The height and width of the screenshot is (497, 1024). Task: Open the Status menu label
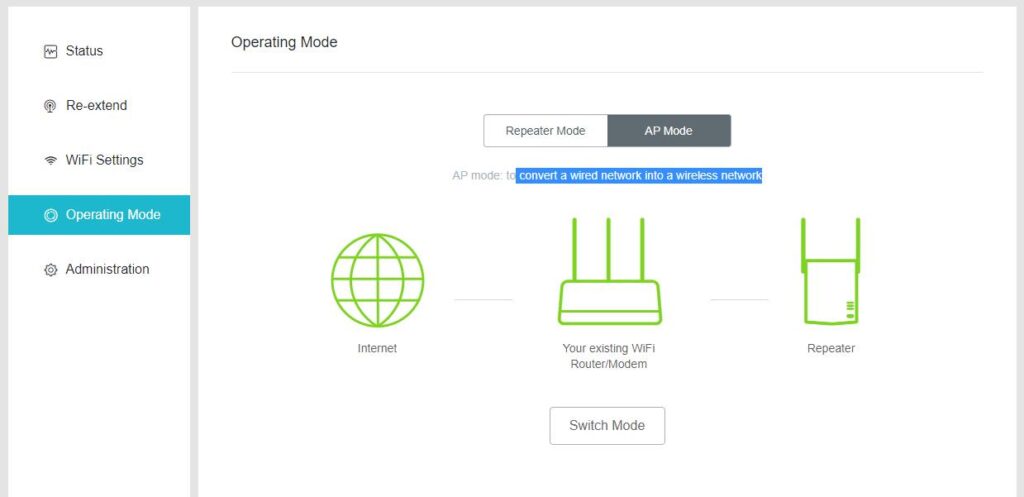(x=84, y=51)
